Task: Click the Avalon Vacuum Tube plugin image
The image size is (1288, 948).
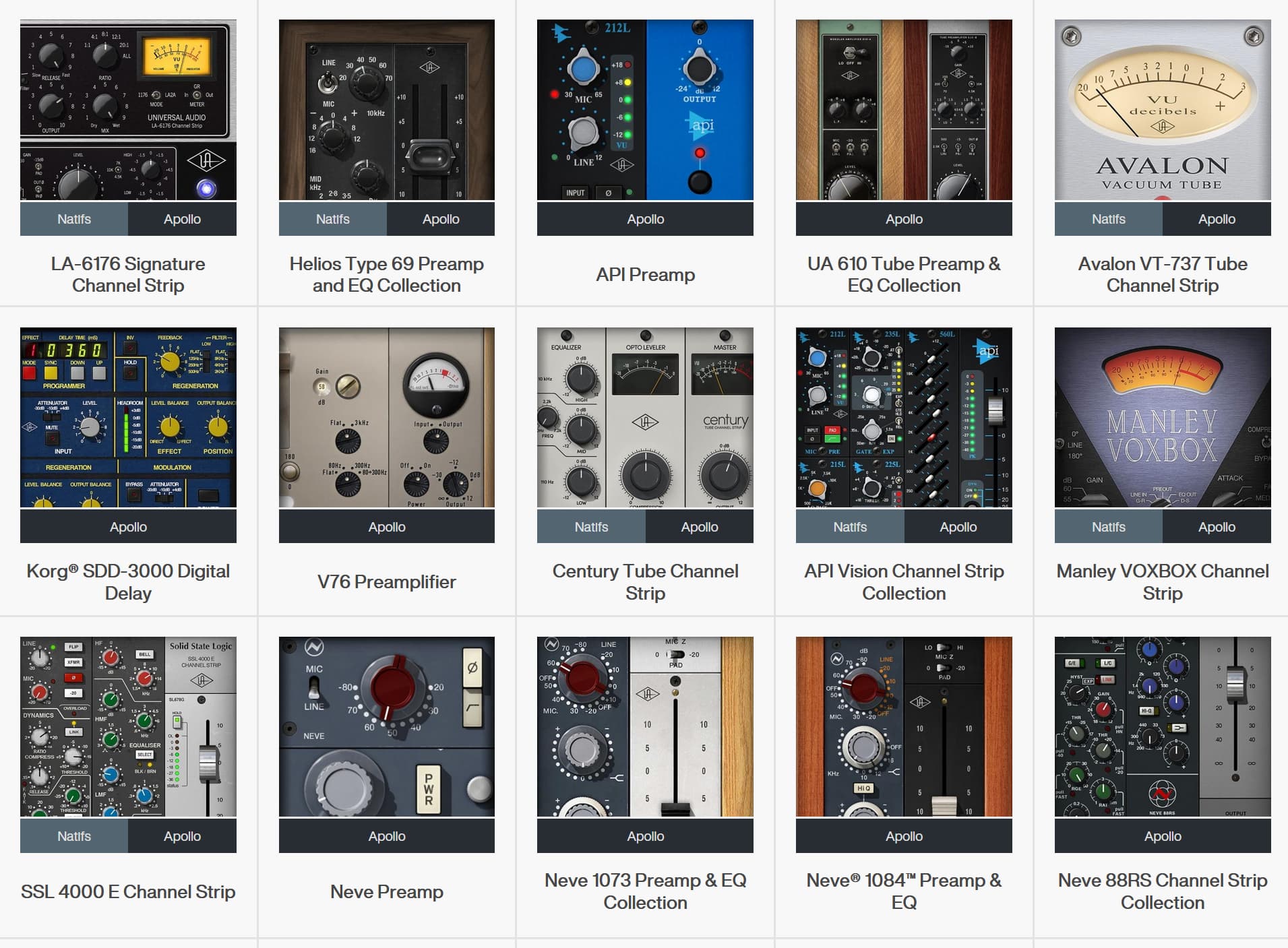Action: (x=1163, y=110)
